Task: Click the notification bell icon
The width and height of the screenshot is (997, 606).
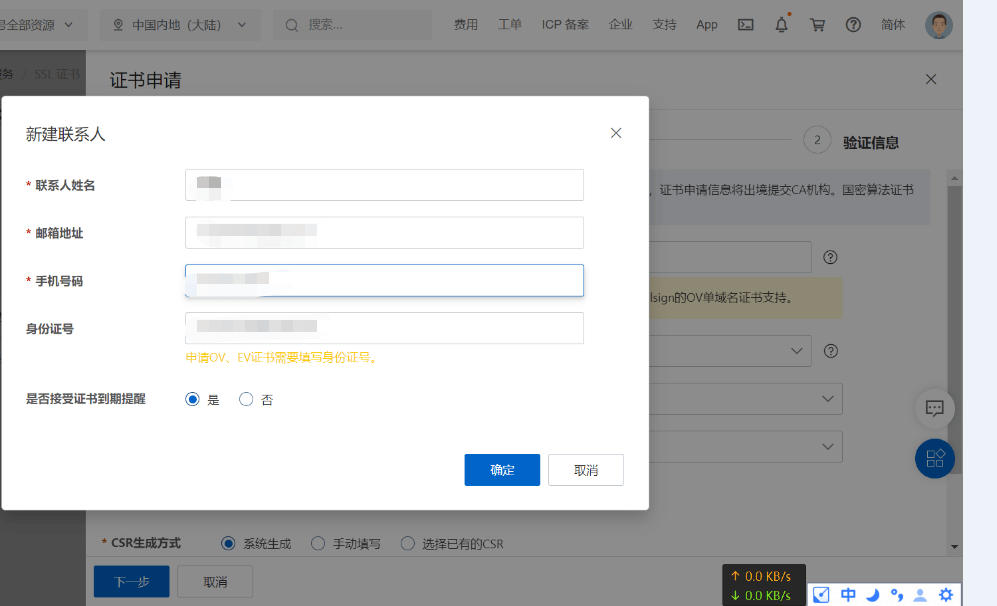Action: point(781,25)
